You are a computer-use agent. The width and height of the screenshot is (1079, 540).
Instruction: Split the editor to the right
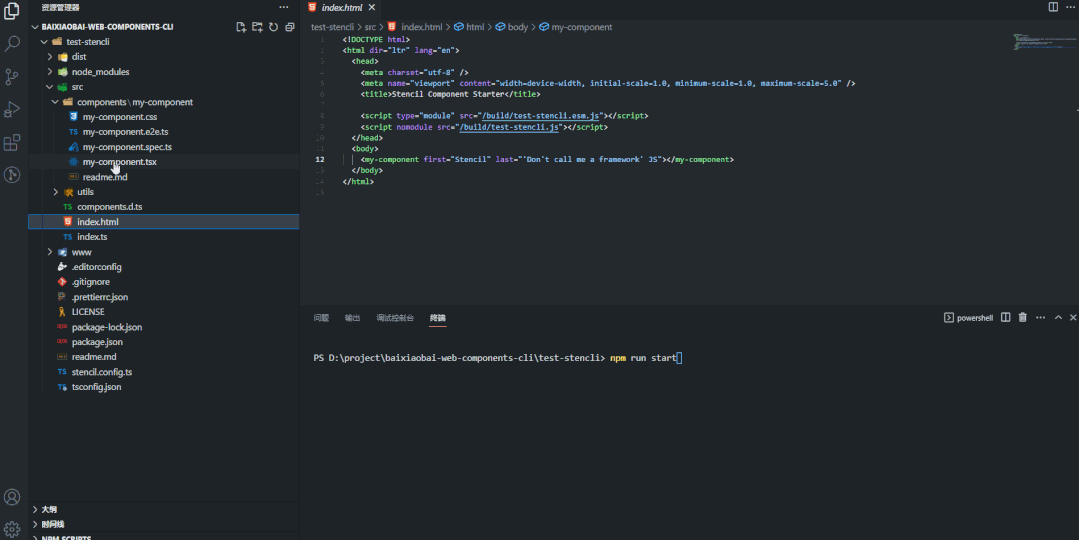[1053, 7]
